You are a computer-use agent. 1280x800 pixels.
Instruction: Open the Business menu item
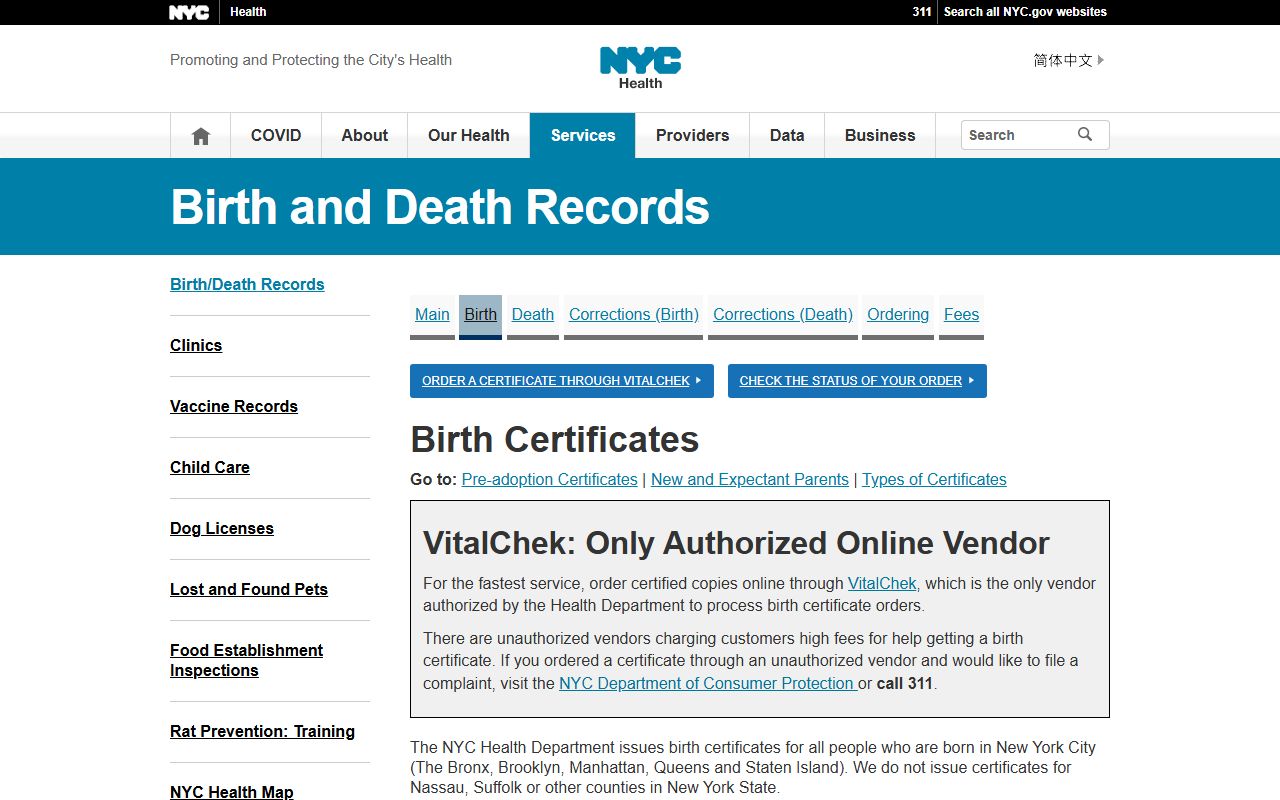tap(880, 135)
